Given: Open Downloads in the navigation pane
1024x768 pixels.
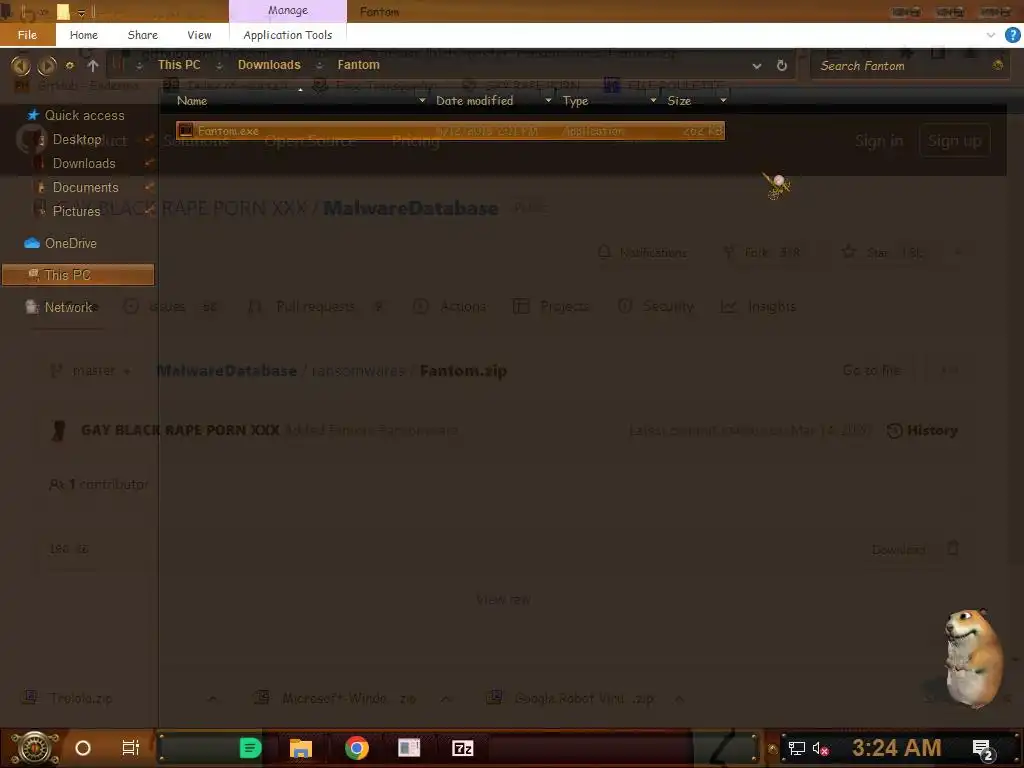Looking at the screenshot, I should tap(84, 164).
